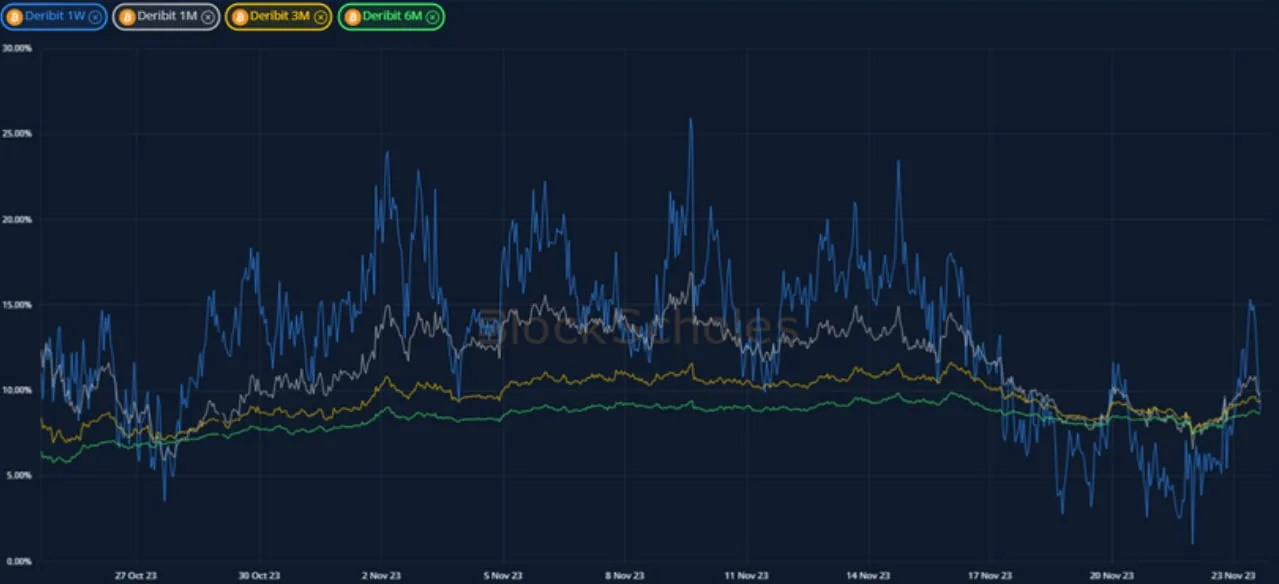
Task: Click the 8 Nov 23 date label
Action: (624, 575)
